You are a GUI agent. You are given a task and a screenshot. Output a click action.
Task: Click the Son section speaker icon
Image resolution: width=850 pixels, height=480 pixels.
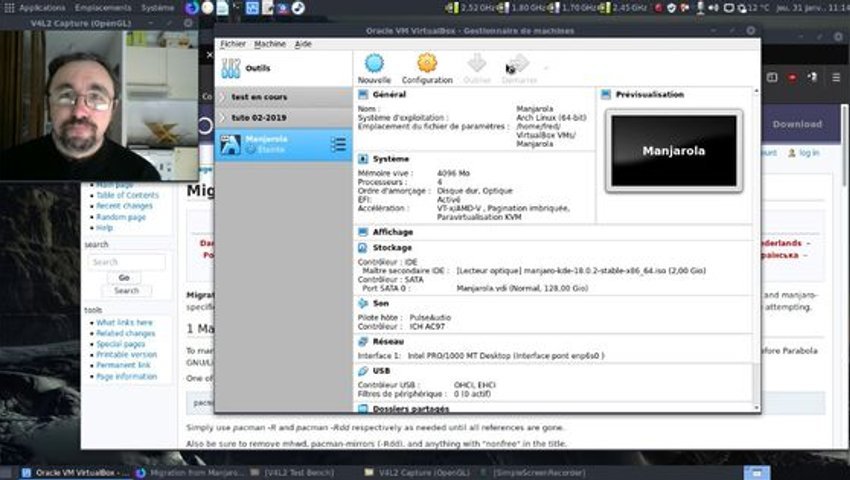tap(363, 304)
